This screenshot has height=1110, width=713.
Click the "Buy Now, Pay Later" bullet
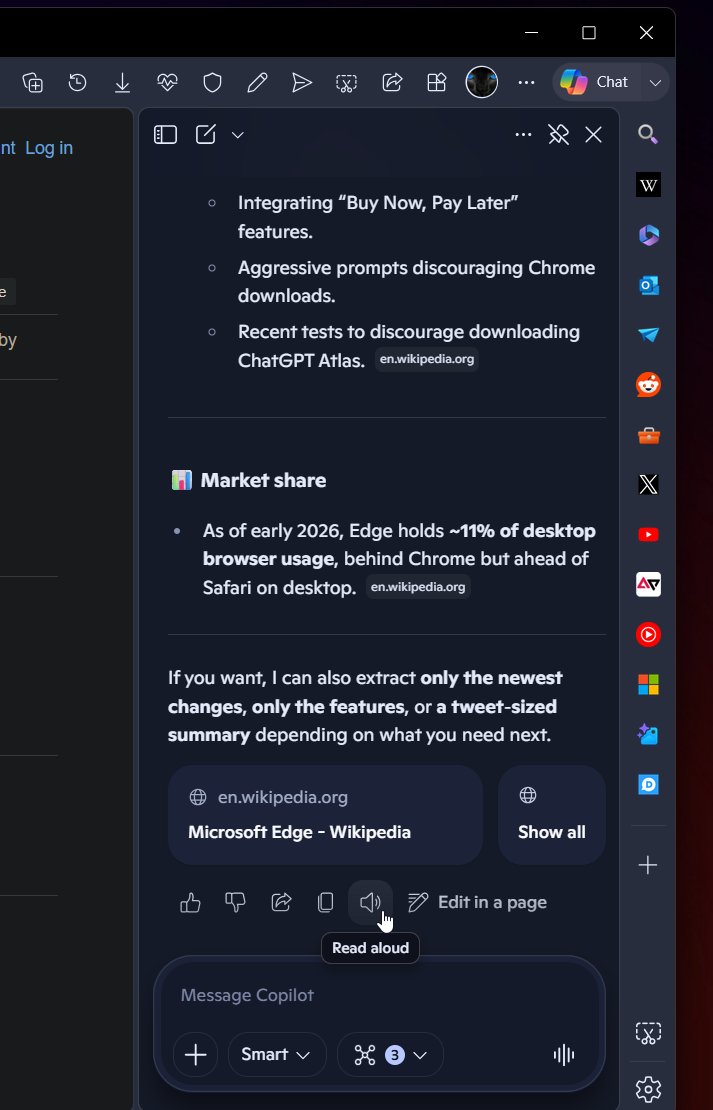[378, 217]
